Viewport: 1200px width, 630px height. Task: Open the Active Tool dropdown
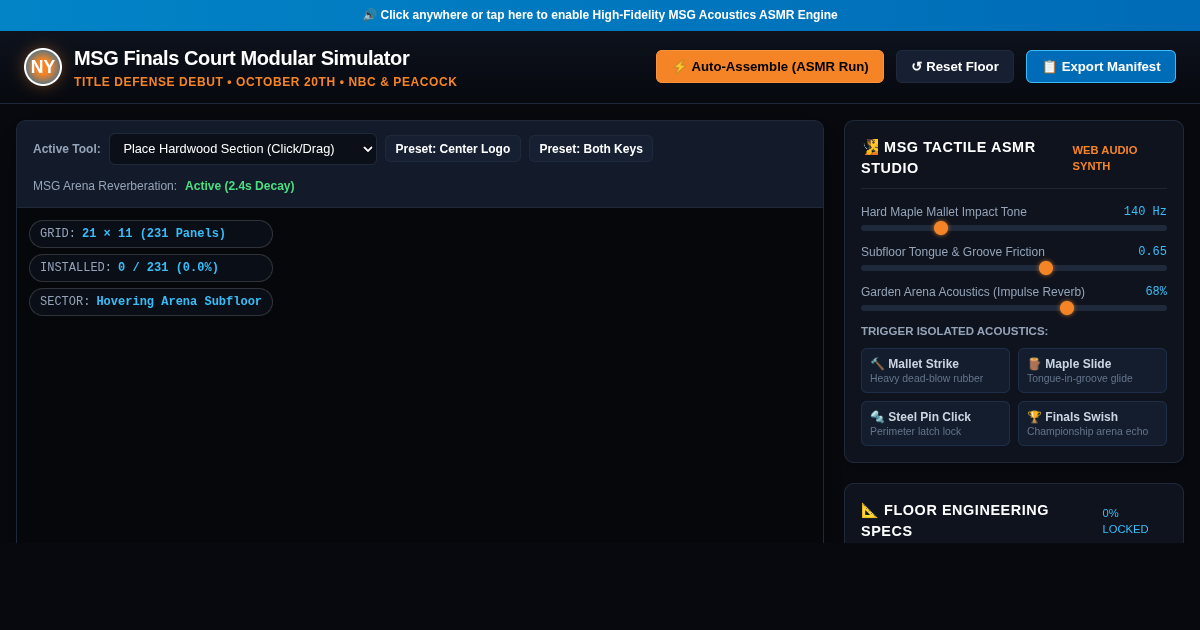(243, 149)
